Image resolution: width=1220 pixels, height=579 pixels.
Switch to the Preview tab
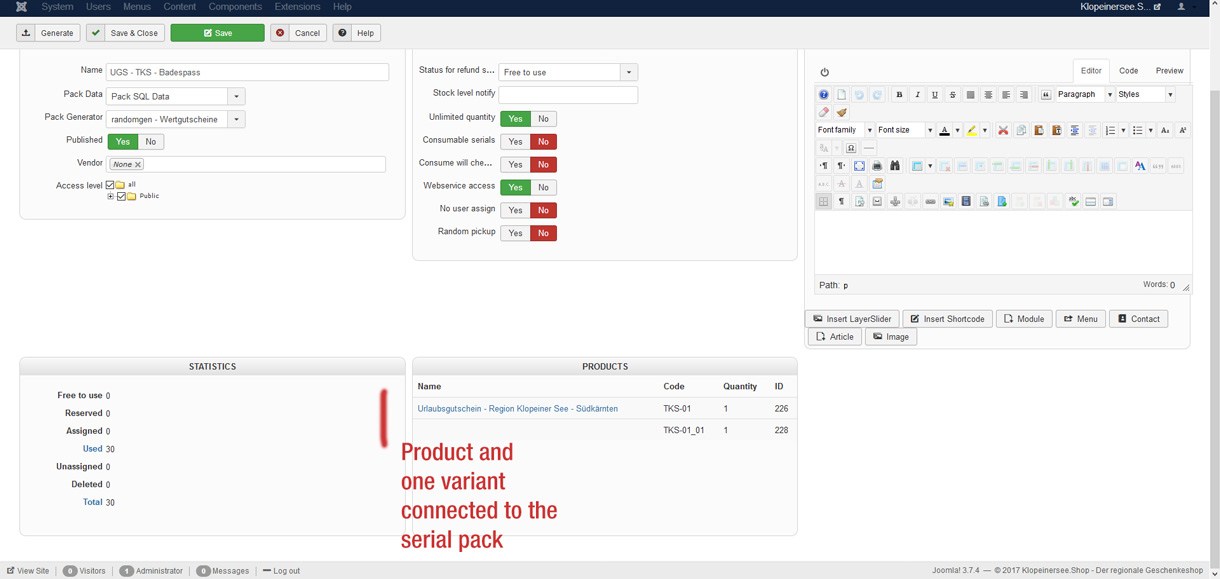(1169, 71)
